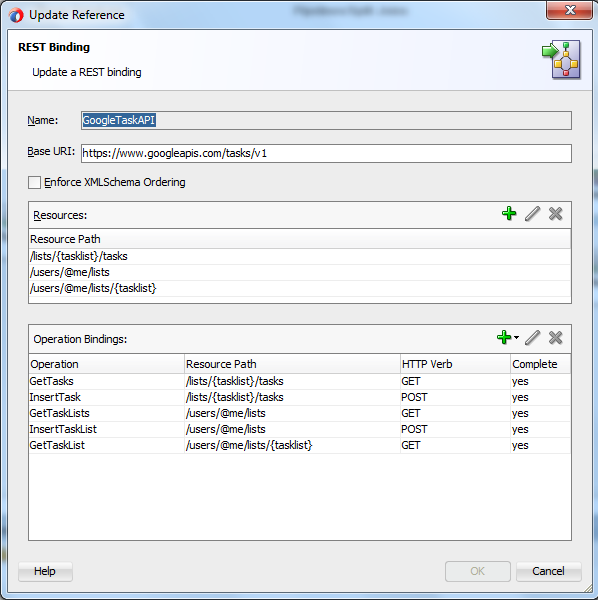The image size is (598, 600).
Task: Click the REST binding wizard icon
Action: pos(561,59)
